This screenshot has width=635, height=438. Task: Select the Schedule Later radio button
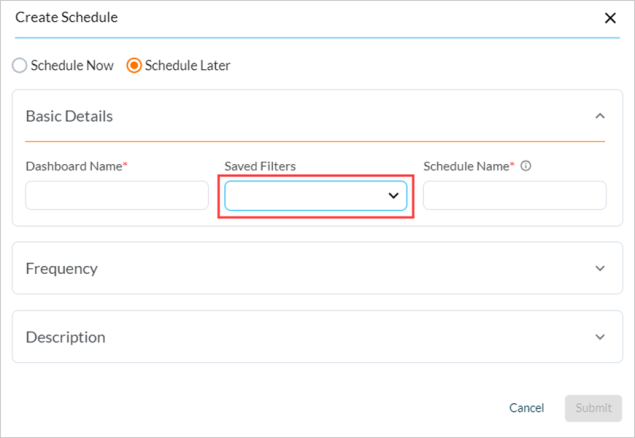[x=134, y=66]
